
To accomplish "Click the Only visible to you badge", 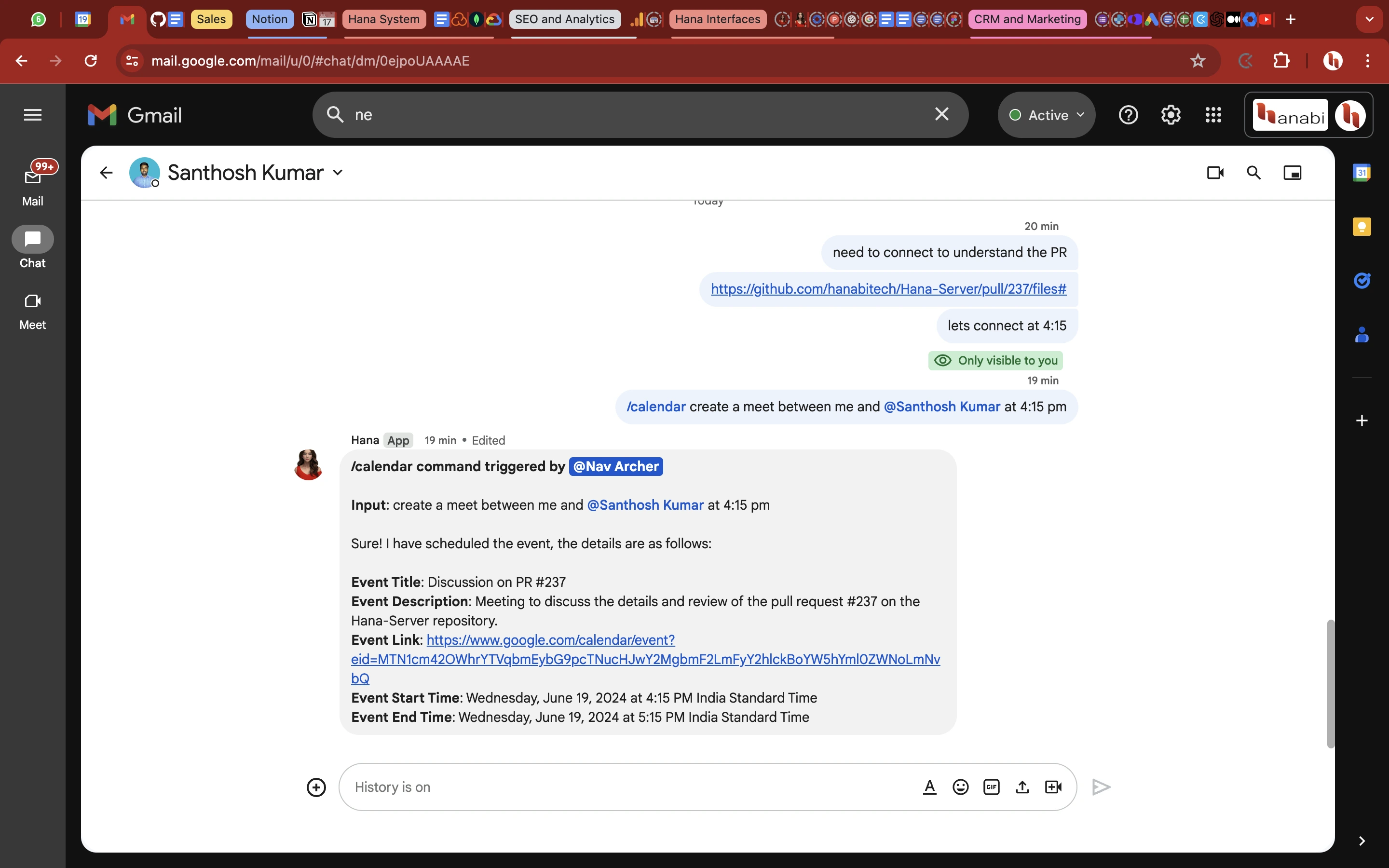I will [995, 361].
